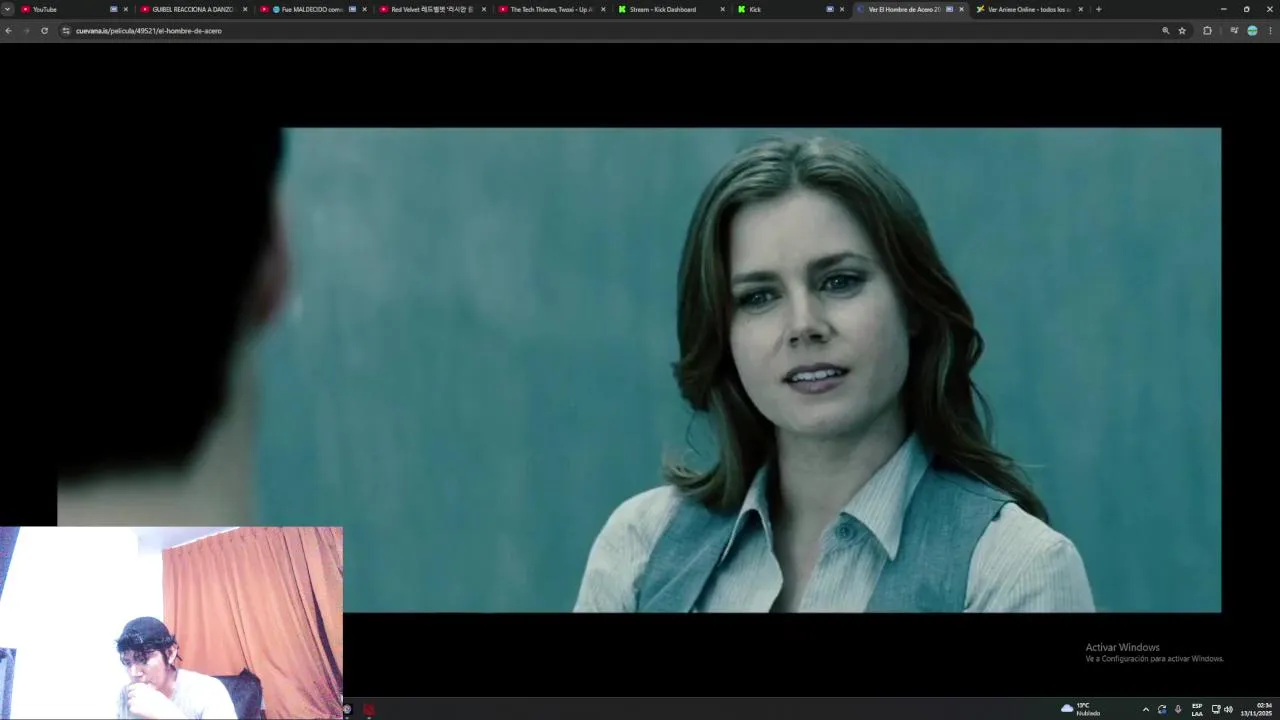Click the webcam overlay thumbnail
This screenshot has width=1280, height=720.
[x=171, y=623]
